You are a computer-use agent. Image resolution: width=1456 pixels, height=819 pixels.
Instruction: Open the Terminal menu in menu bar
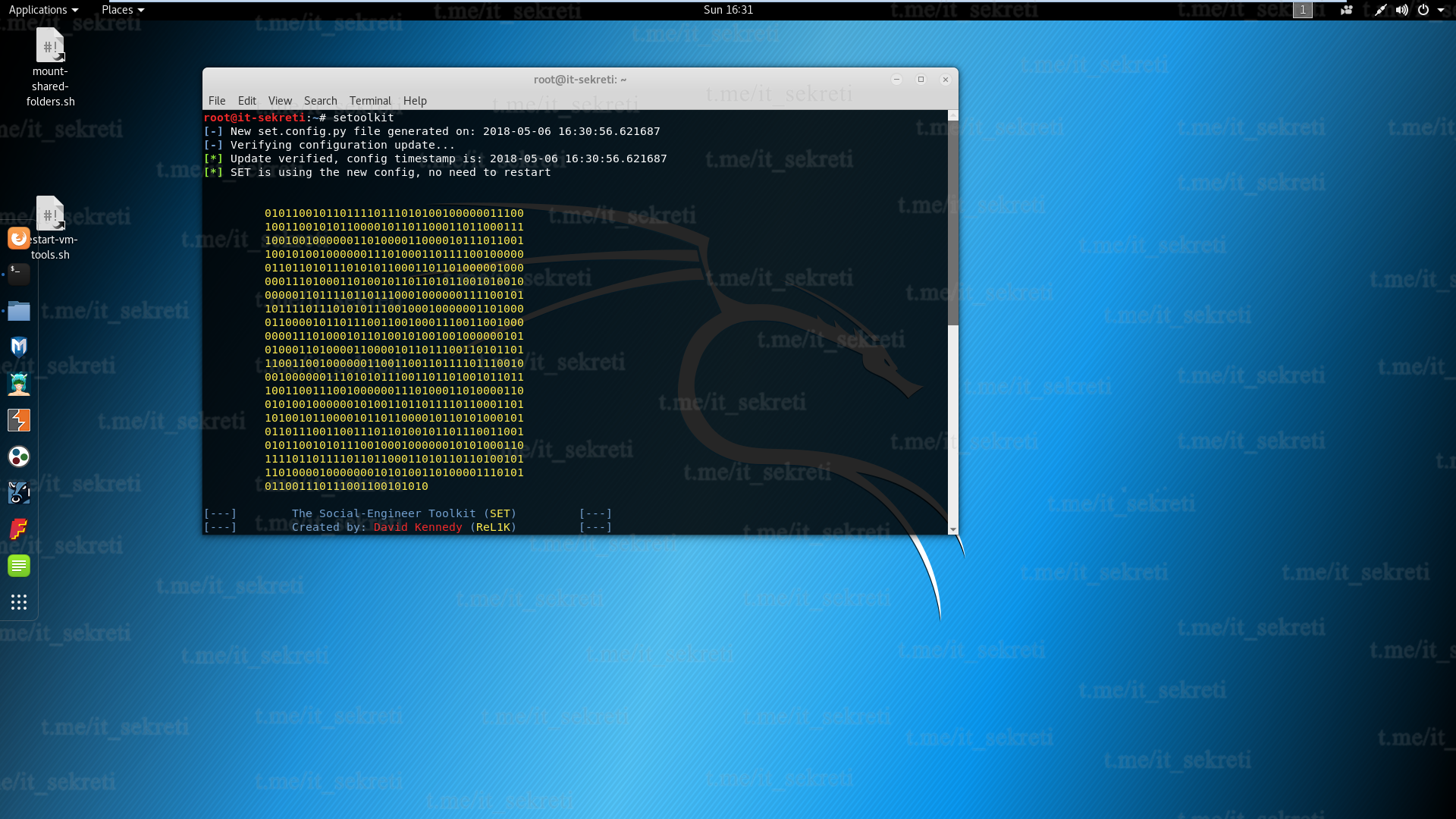[x=370, y=101]
